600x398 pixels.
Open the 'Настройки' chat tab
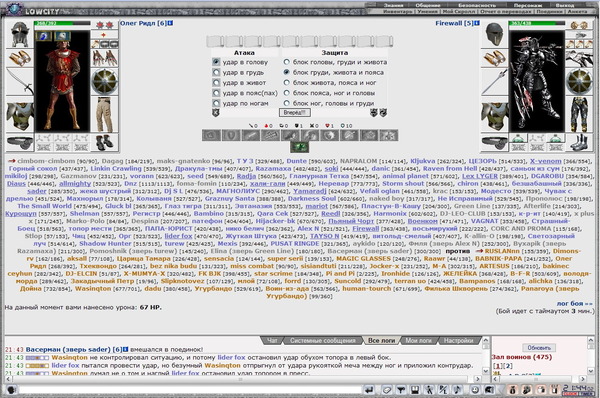tap(458, 340)
